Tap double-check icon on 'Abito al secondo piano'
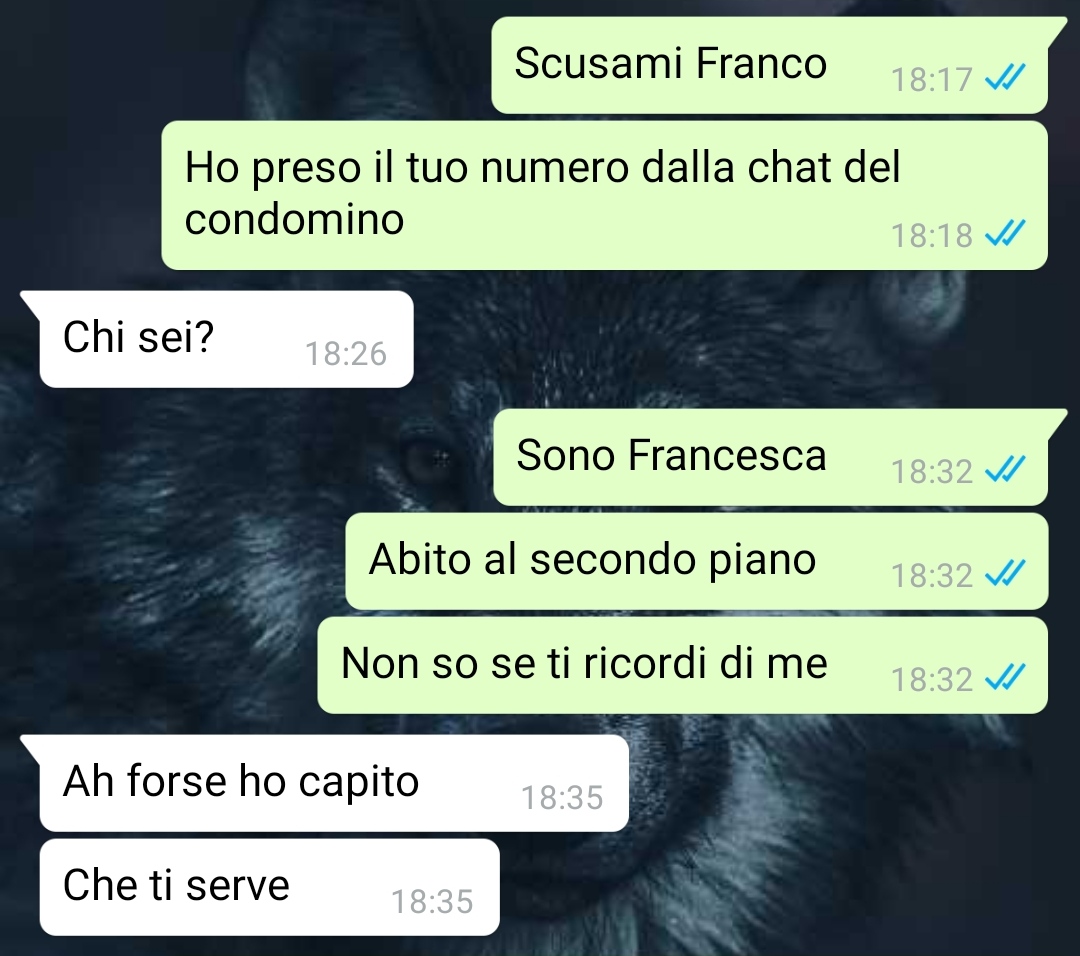 (1005, 574)
